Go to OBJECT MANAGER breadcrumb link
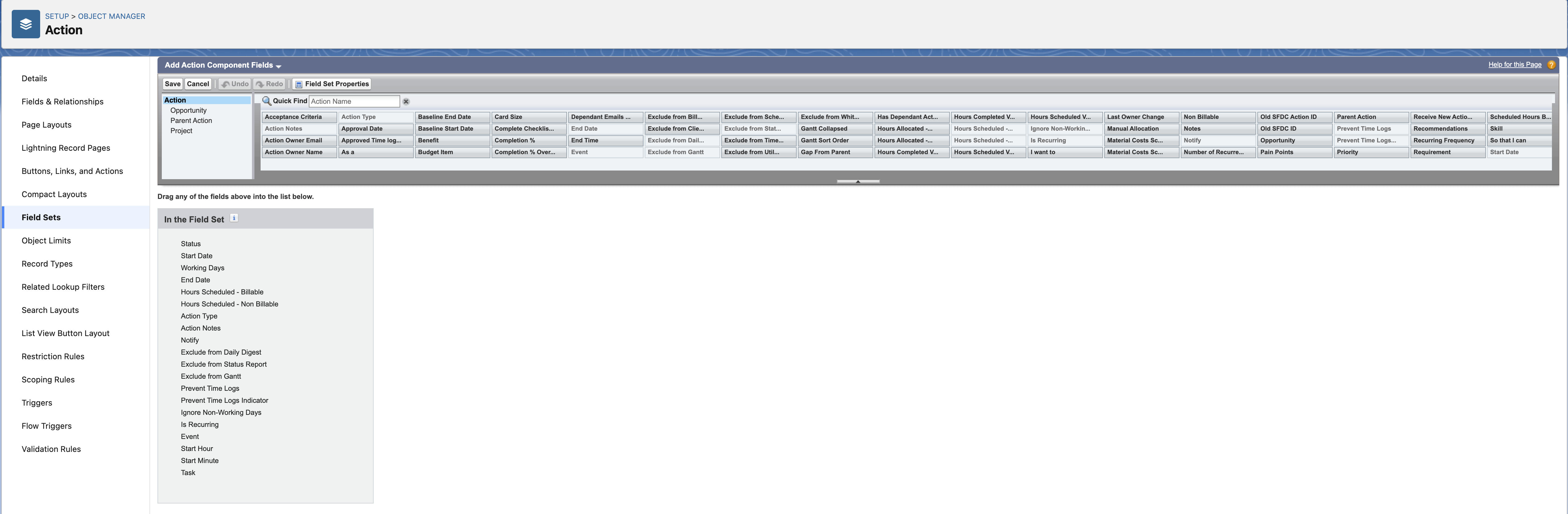 (x=111, y=16)
